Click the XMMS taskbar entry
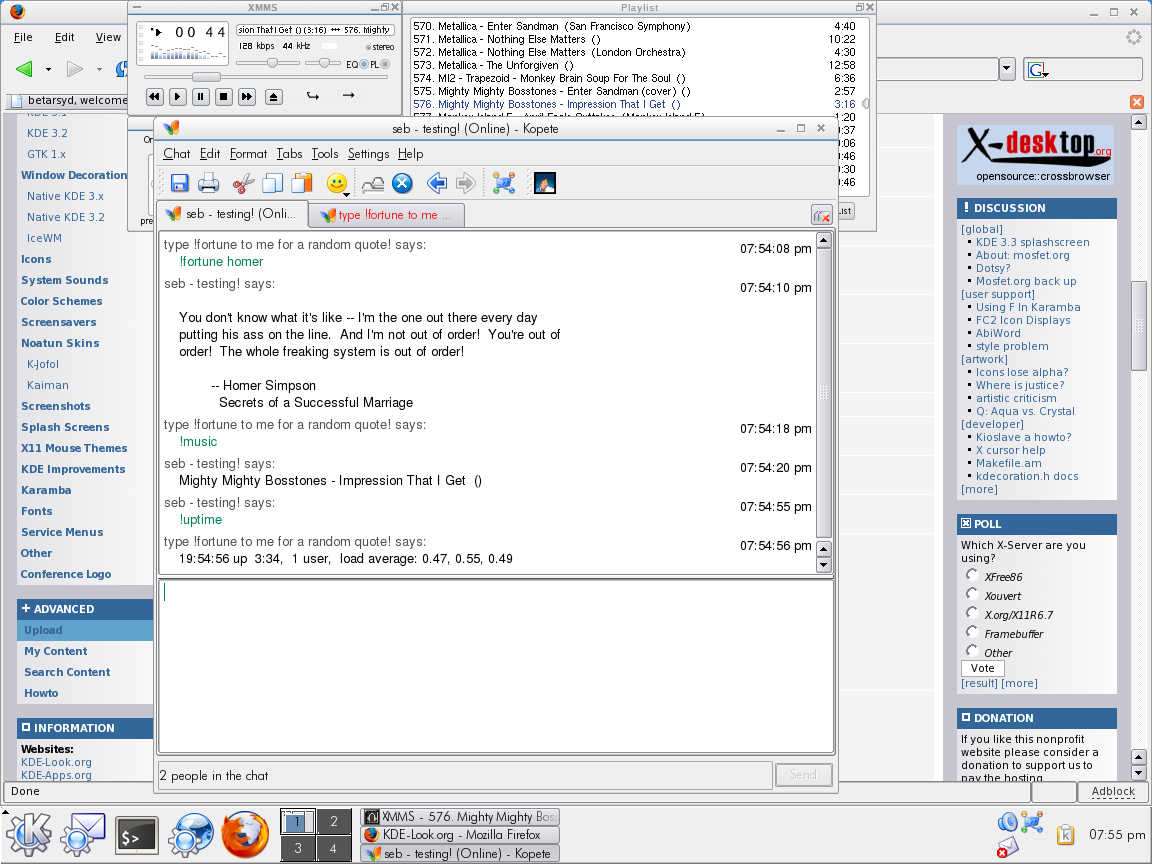 461,816
